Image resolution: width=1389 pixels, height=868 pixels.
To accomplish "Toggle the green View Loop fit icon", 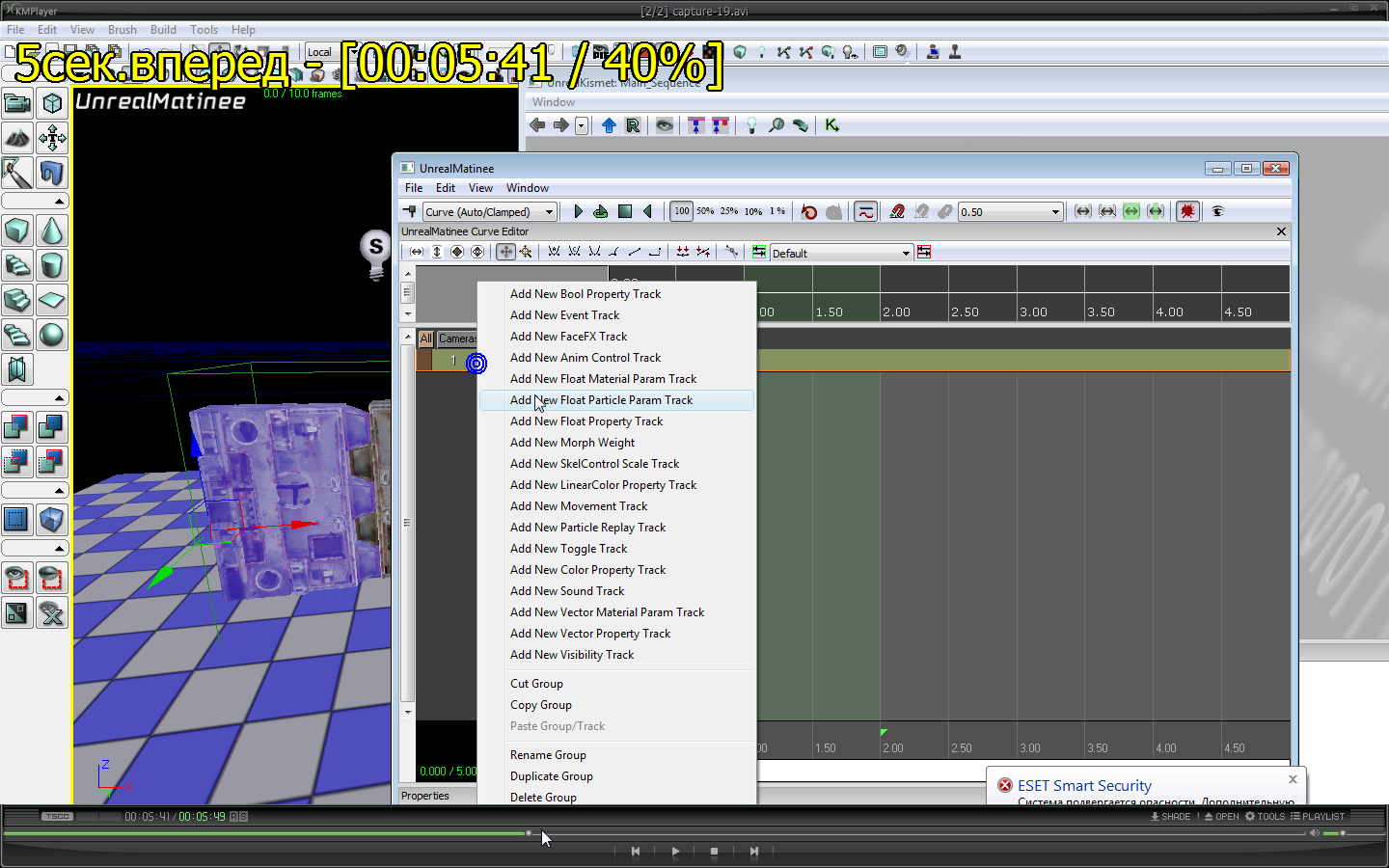I will [x=1131, y=211].
